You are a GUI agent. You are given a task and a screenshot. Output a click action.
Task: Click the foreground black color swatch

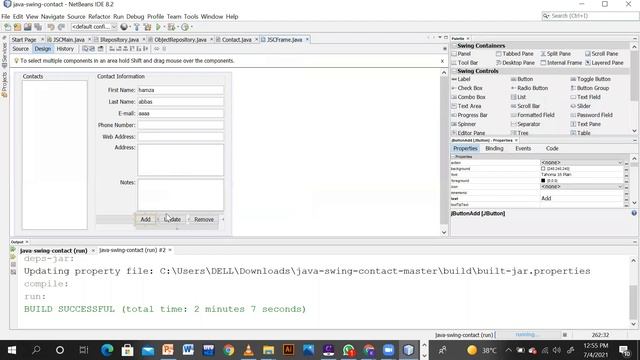[543, 180]
